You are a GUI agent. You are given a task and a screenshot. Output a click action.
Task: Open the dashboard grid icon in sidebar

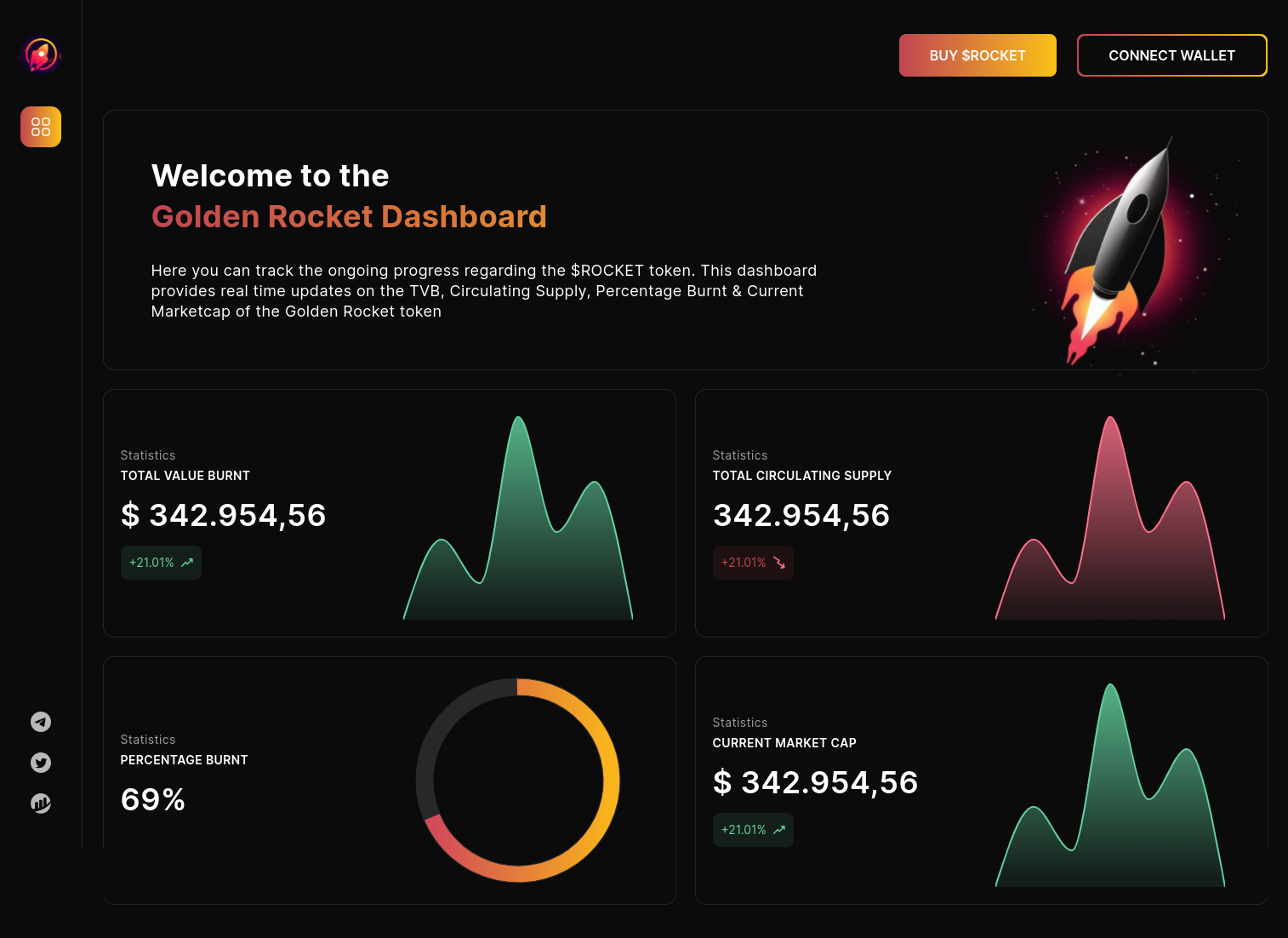(x=41, y=127)
